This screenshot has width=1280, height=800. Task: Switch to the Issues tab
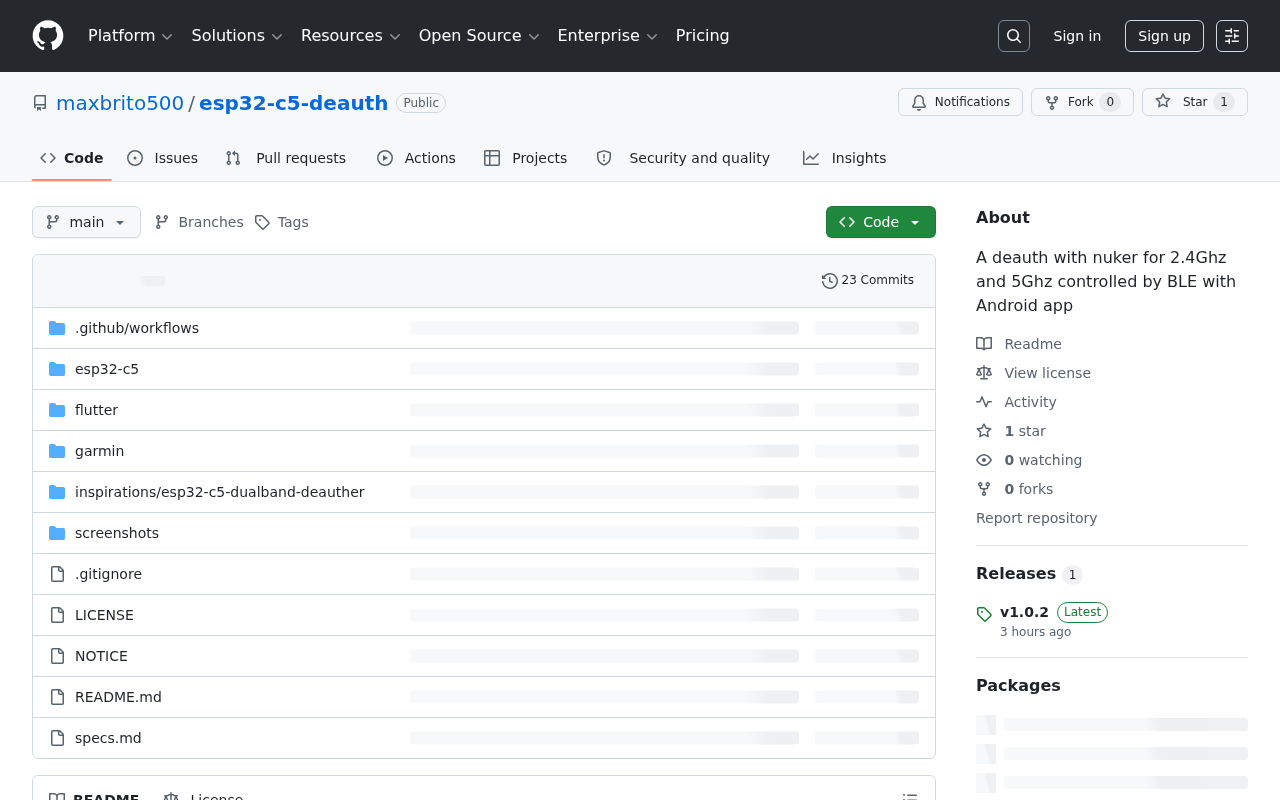[x=163, y=158]
